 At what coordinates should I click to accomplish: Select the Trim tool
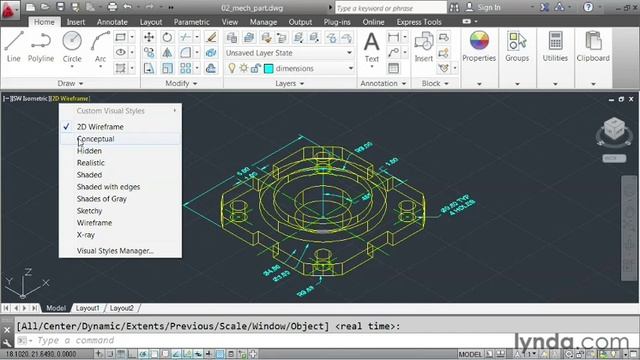(x=185, y=37)
